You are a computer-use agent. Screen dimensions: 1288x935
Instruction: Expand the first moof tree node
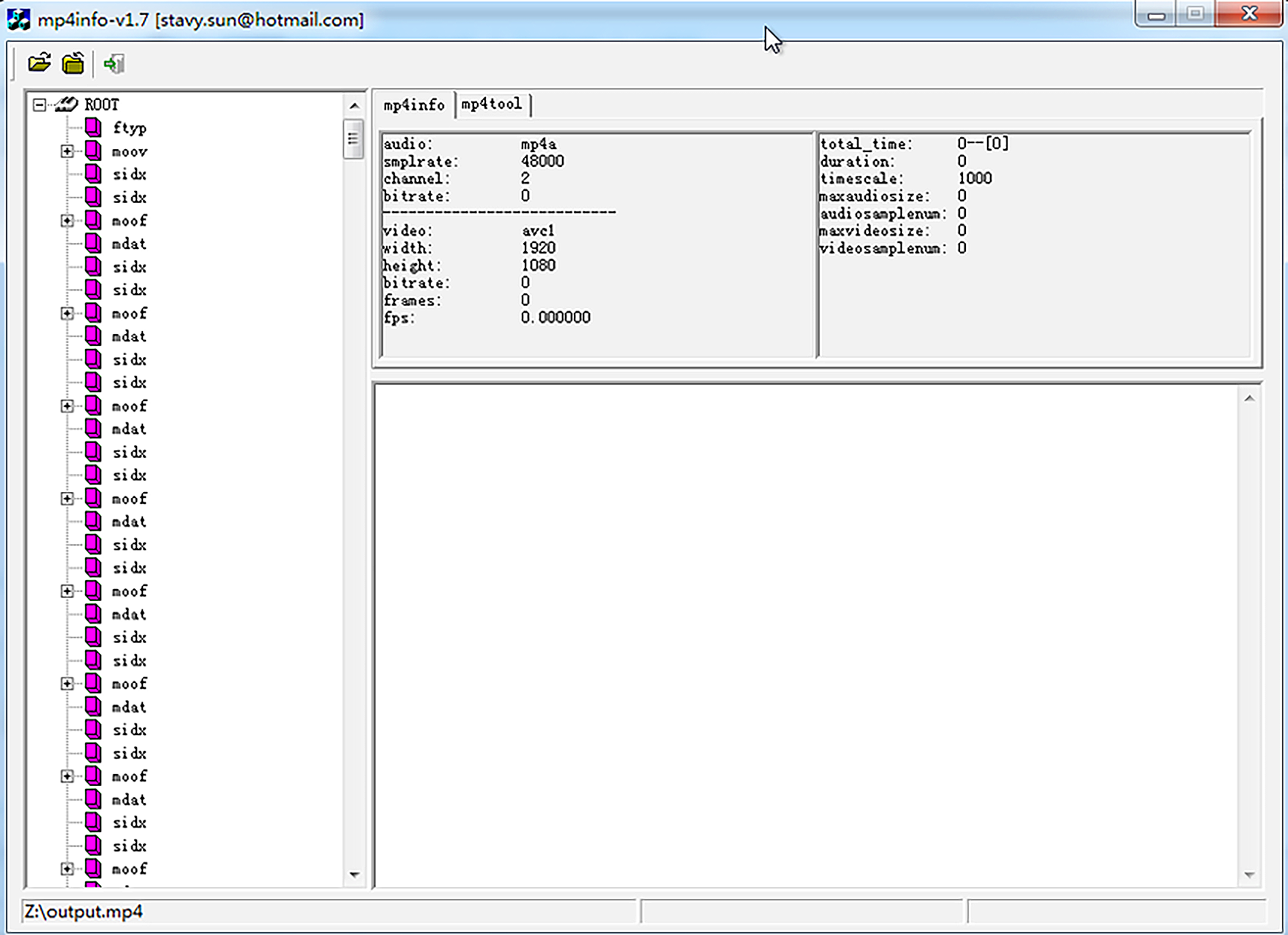67,221
